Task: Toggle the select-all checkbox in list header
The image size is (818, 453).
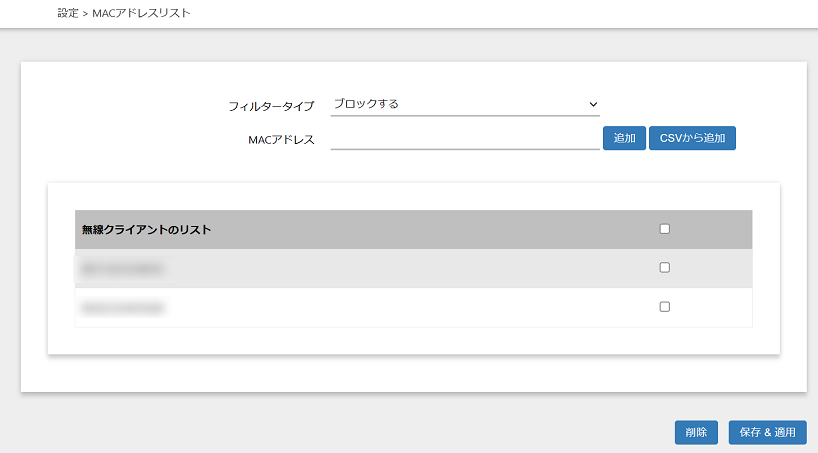Action: tap(665, 229)
